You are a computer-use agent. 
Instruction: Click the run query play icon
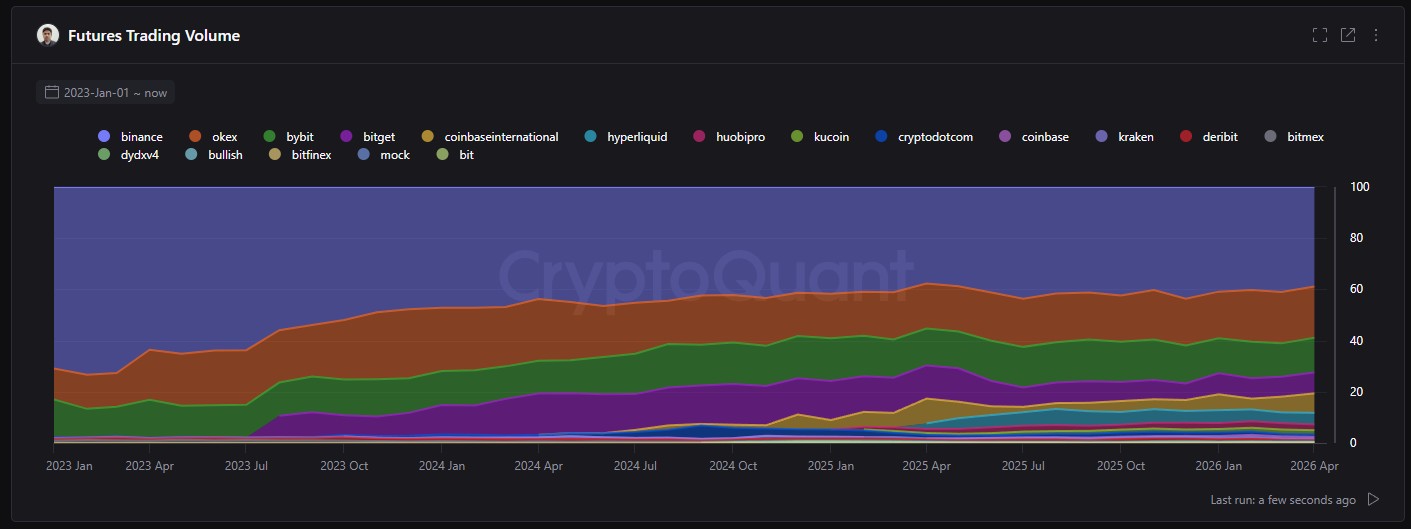(x=1374, y=499)
